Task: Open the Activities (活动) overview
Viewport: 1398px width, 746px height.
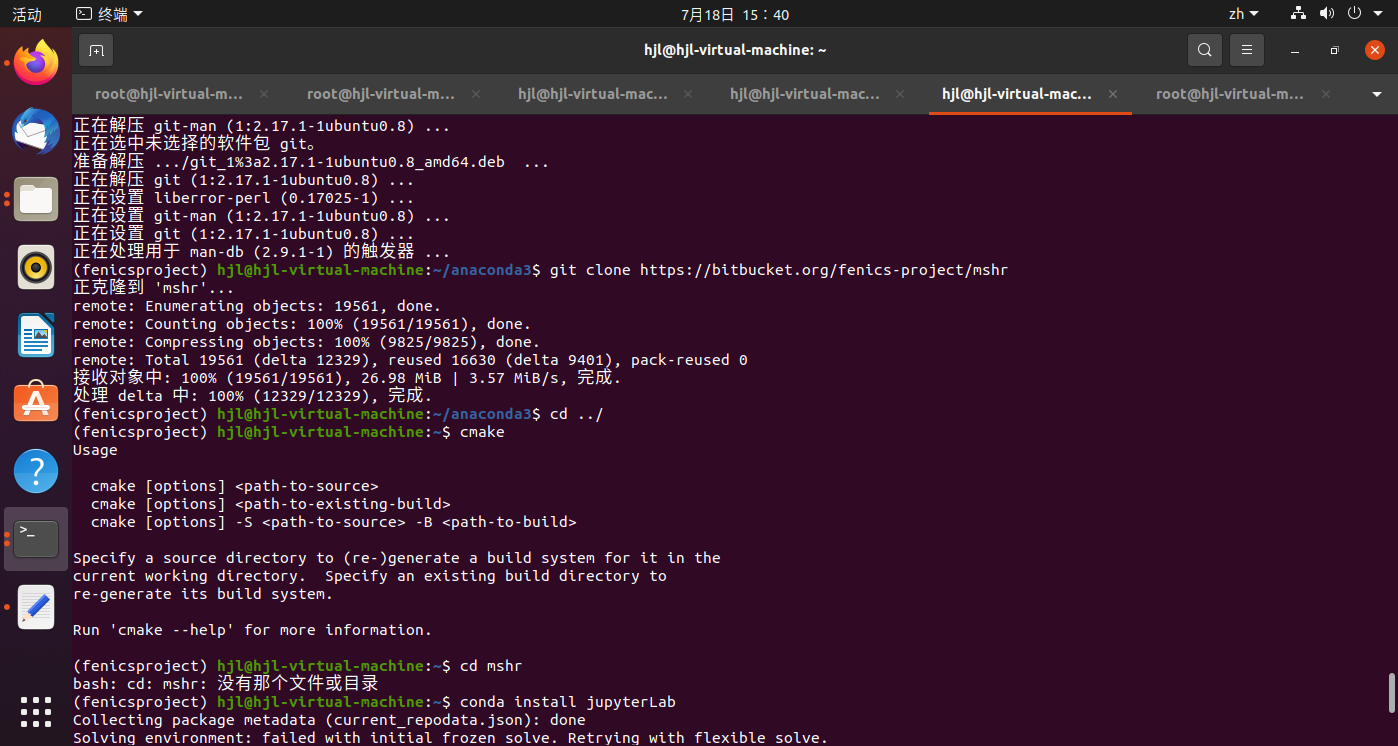Action: (25, 13)
